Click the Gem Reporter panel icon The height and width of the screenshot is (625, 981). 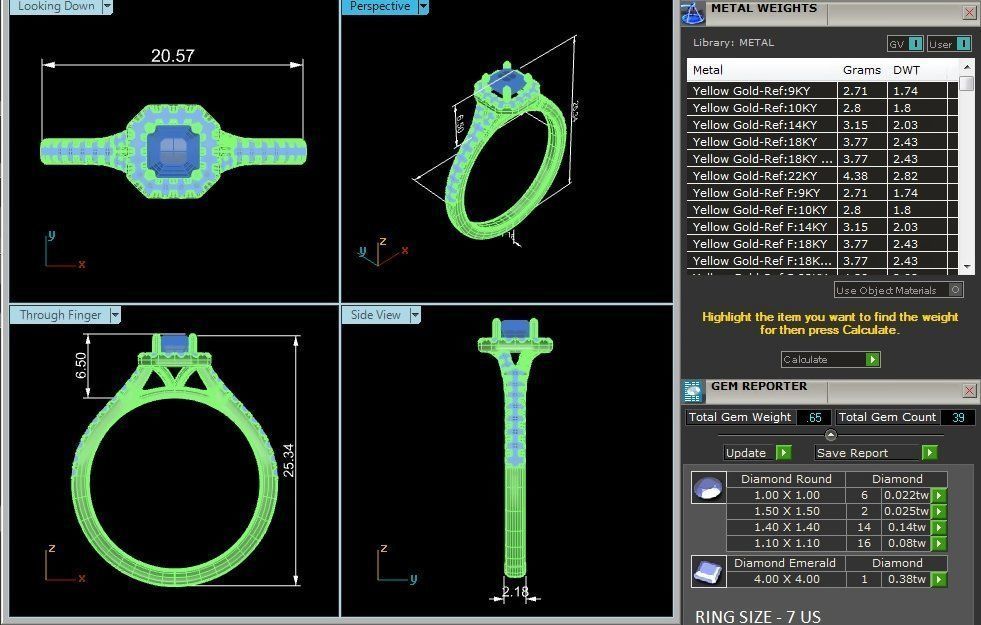pos(693,391)
